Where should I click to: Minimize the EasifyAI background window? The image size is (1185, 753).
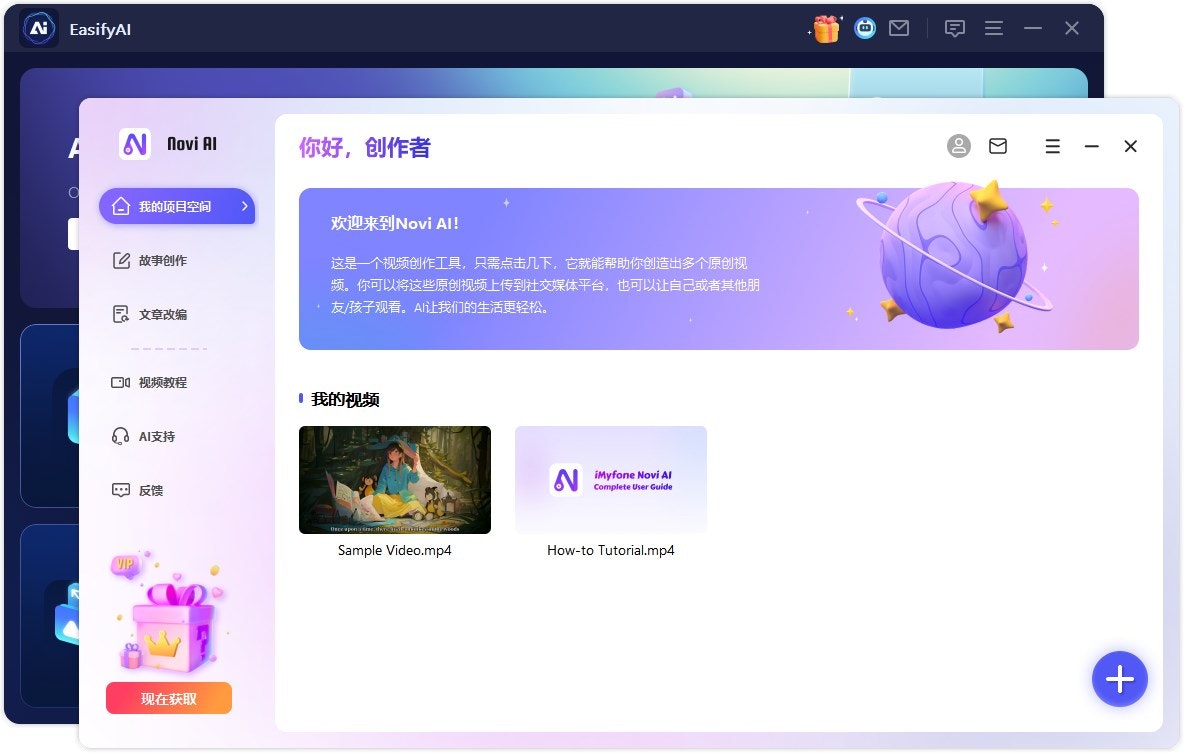pyautogui.click(x=1033, y=28)
